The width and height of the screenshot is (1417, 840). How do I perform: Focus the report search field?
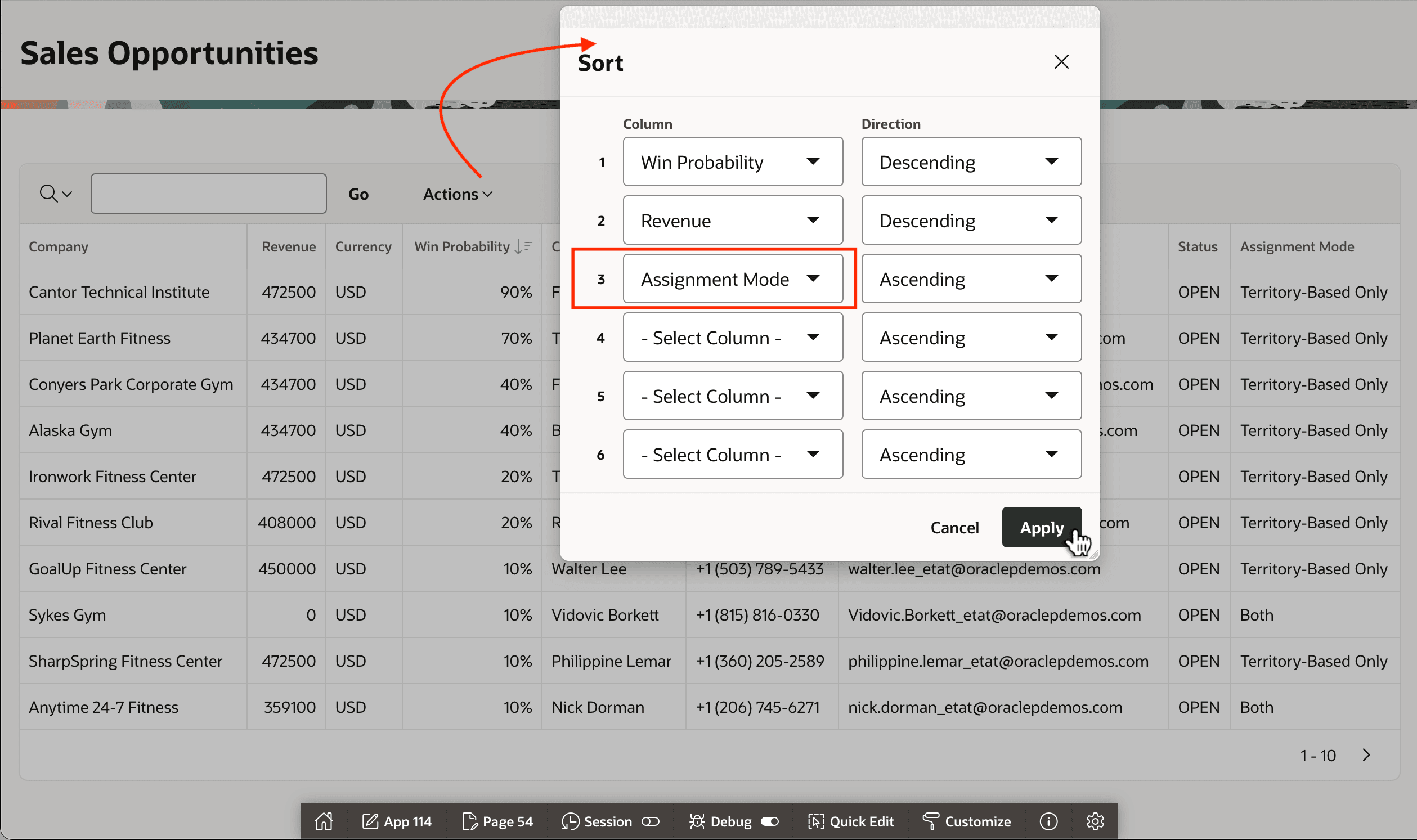pyautogui.click(x=208, y=194)
